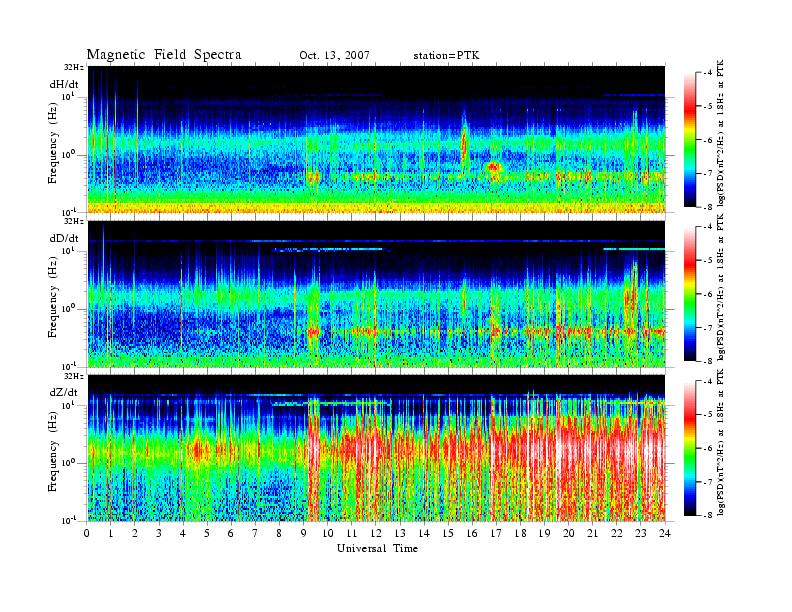Click the hour 9 tick label
The height and width of the screenshot is (612, 792).
click(x=304, y=533)
